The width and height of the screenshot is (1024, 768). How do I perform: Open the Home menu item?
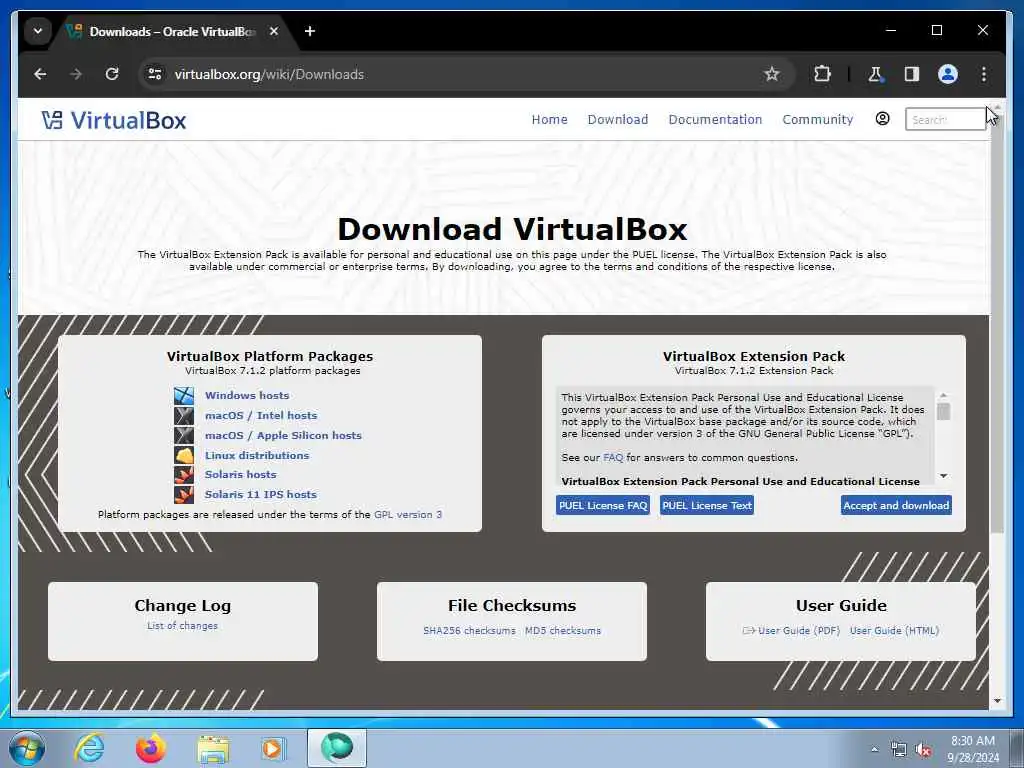click(x=549, y=120)
